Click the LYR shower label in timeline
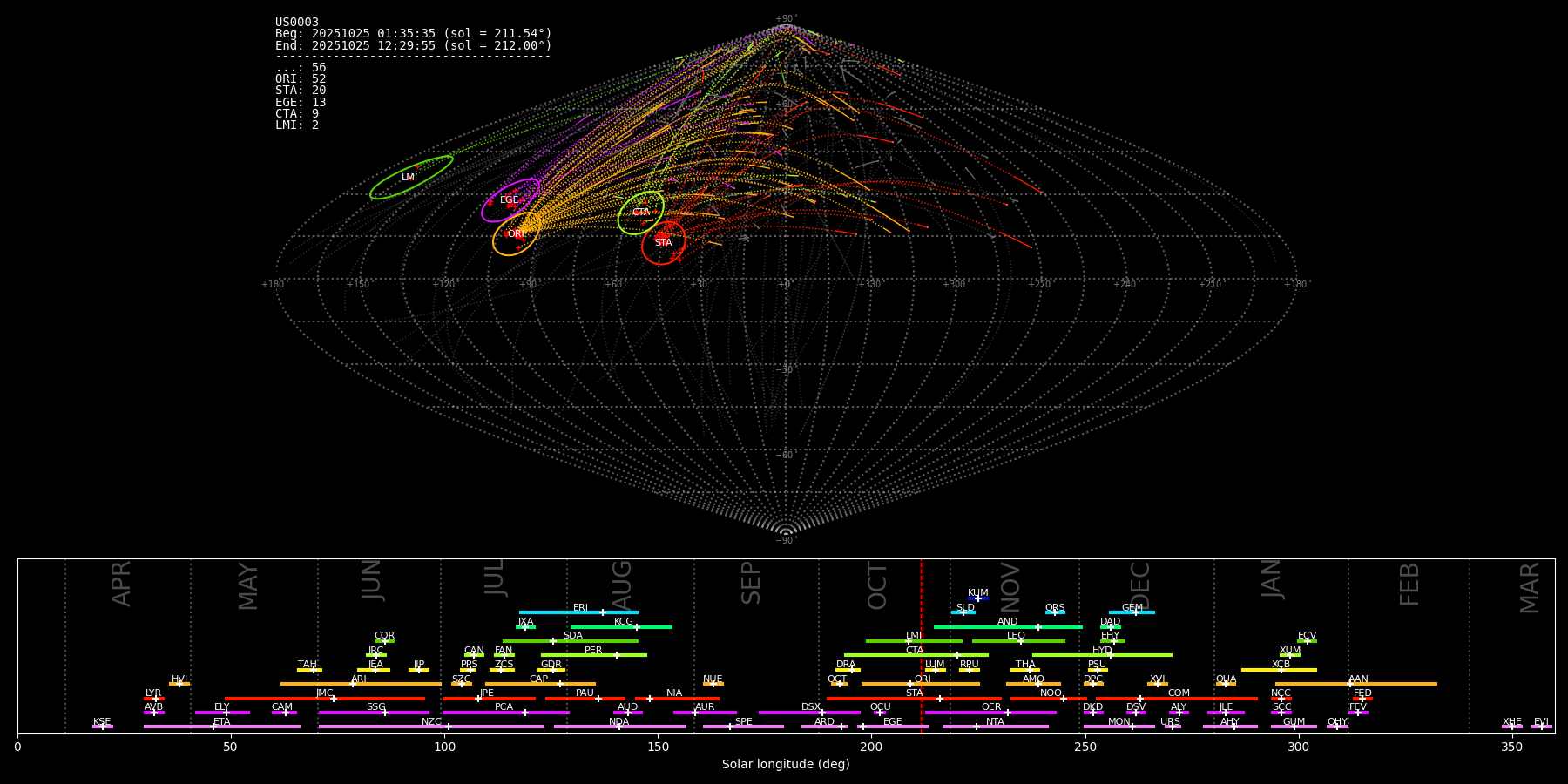Screen dimensions: 1568x784 (153, 693)
